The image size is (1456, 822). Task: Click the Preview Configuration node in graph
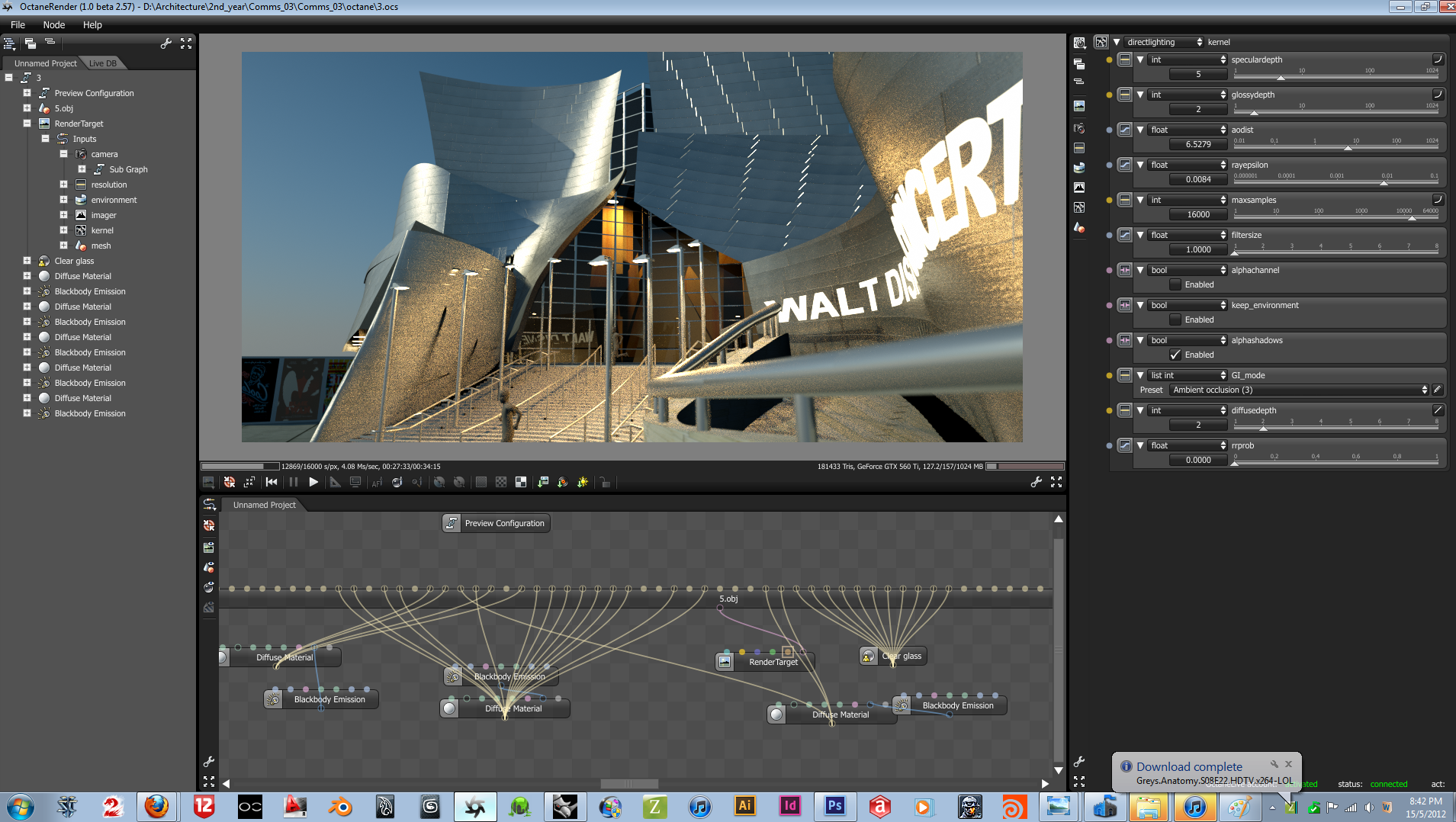click(497, 523)
